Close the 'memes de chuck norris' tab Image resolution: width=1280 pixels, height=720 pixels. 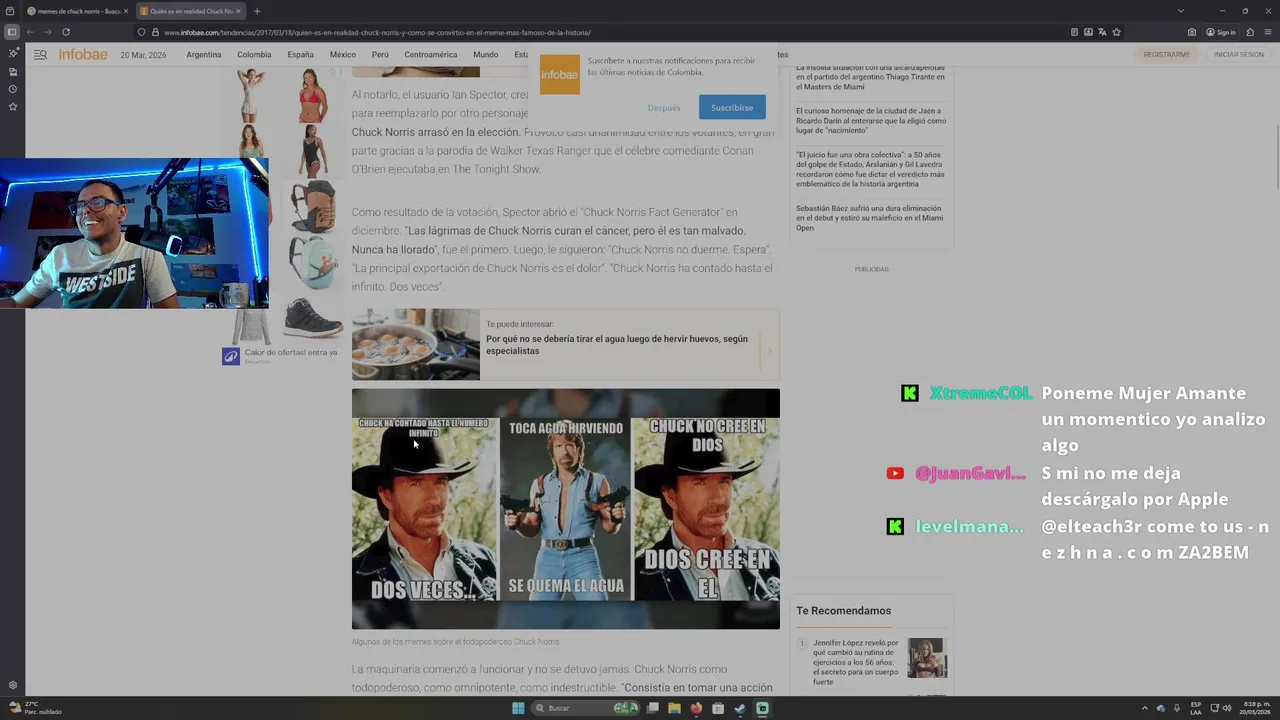(126, 11)
